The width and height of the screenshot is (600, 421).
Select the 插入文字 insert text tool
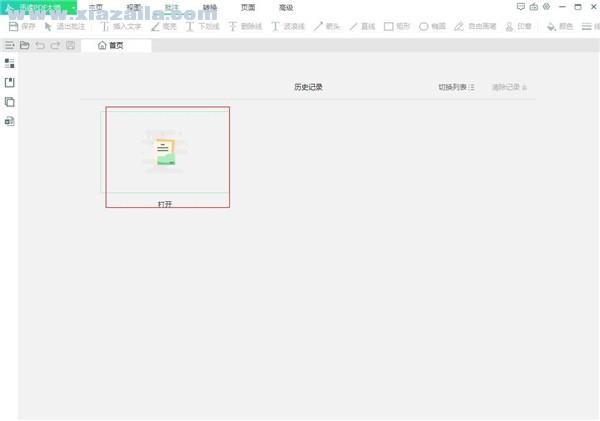click(121, 26)
